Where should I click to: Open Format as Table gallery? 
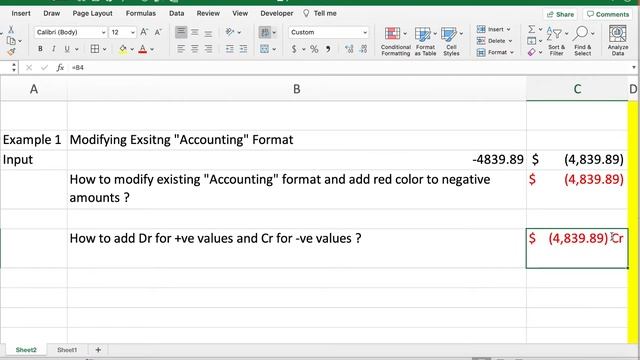click(x=425, y=41)
